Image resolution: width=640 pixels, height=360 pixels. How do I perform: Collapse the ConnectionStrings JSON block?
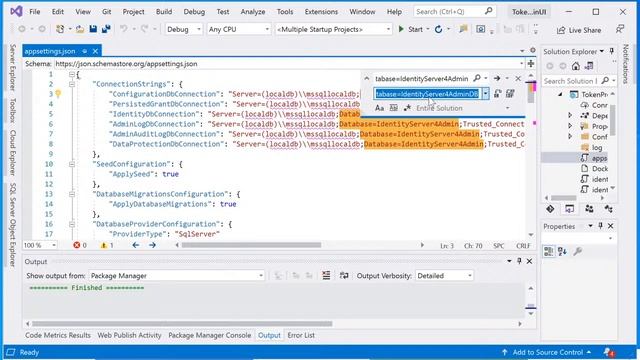tap(72, 84)
